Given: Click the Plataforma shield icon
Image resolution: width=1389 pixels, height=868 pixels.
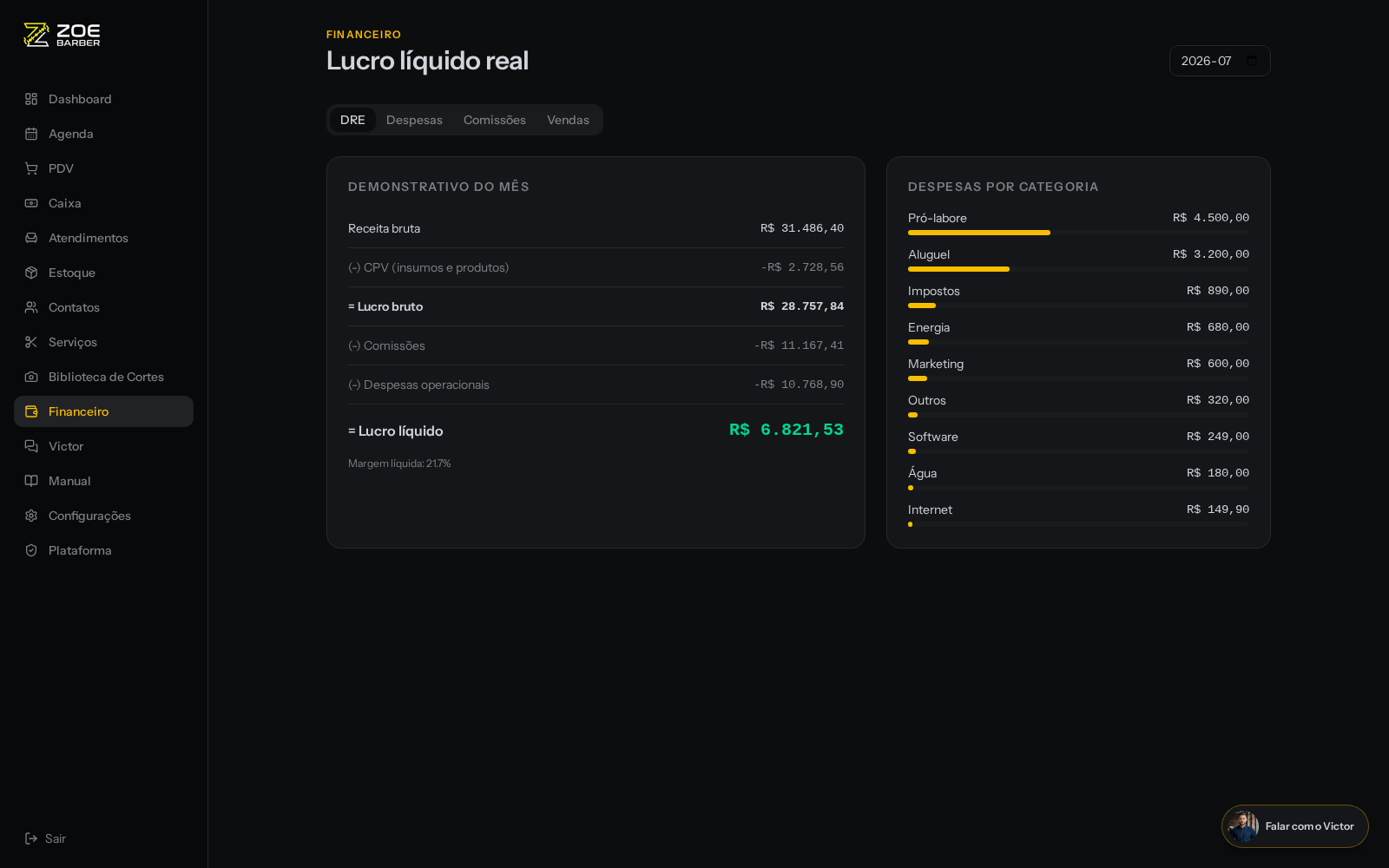Looking at the screenshot, I should [31, 550].
